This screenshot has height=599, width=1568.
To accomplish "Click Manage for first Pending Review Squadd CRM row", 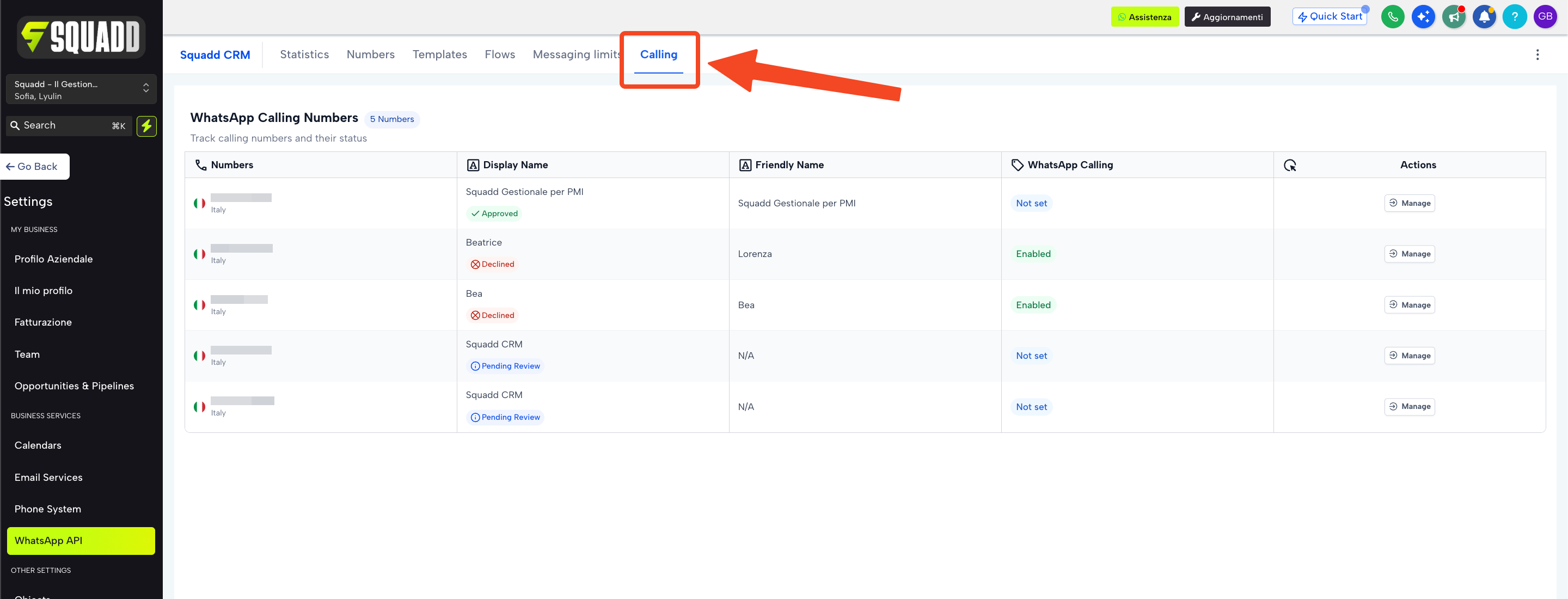I will [x=1409, y=356].
